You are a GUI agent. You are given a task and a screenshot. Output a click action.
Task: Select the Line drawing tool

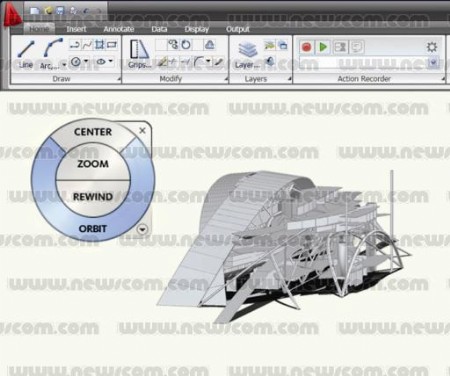[x=26, y=54]
